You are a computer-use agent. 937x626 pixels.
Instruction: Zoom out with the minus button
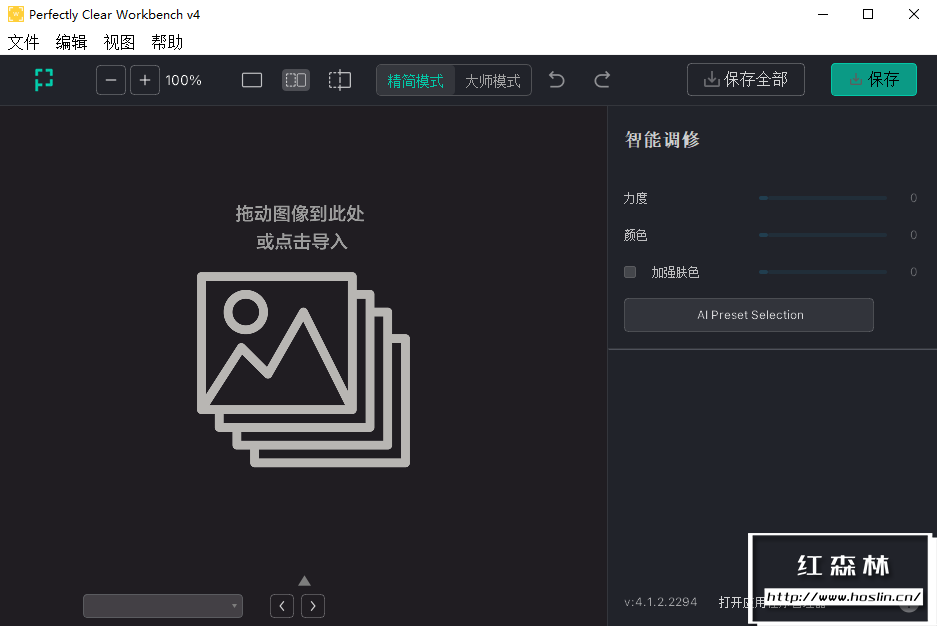coord(111,80)
